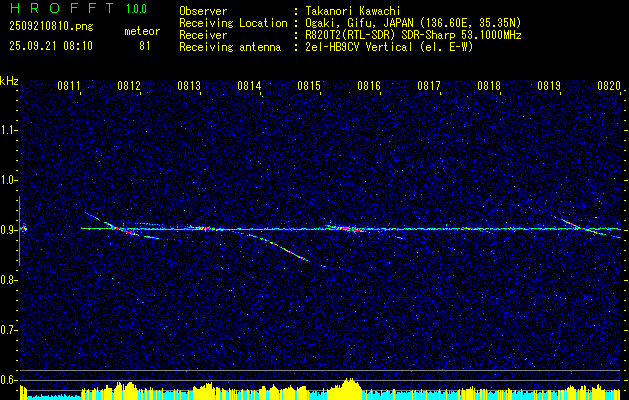Screen dimensions: 629x400
Task: Select location text Ogaki, Gifu, JAPAN
Action: pyautogui.click(x=359, y=23)
